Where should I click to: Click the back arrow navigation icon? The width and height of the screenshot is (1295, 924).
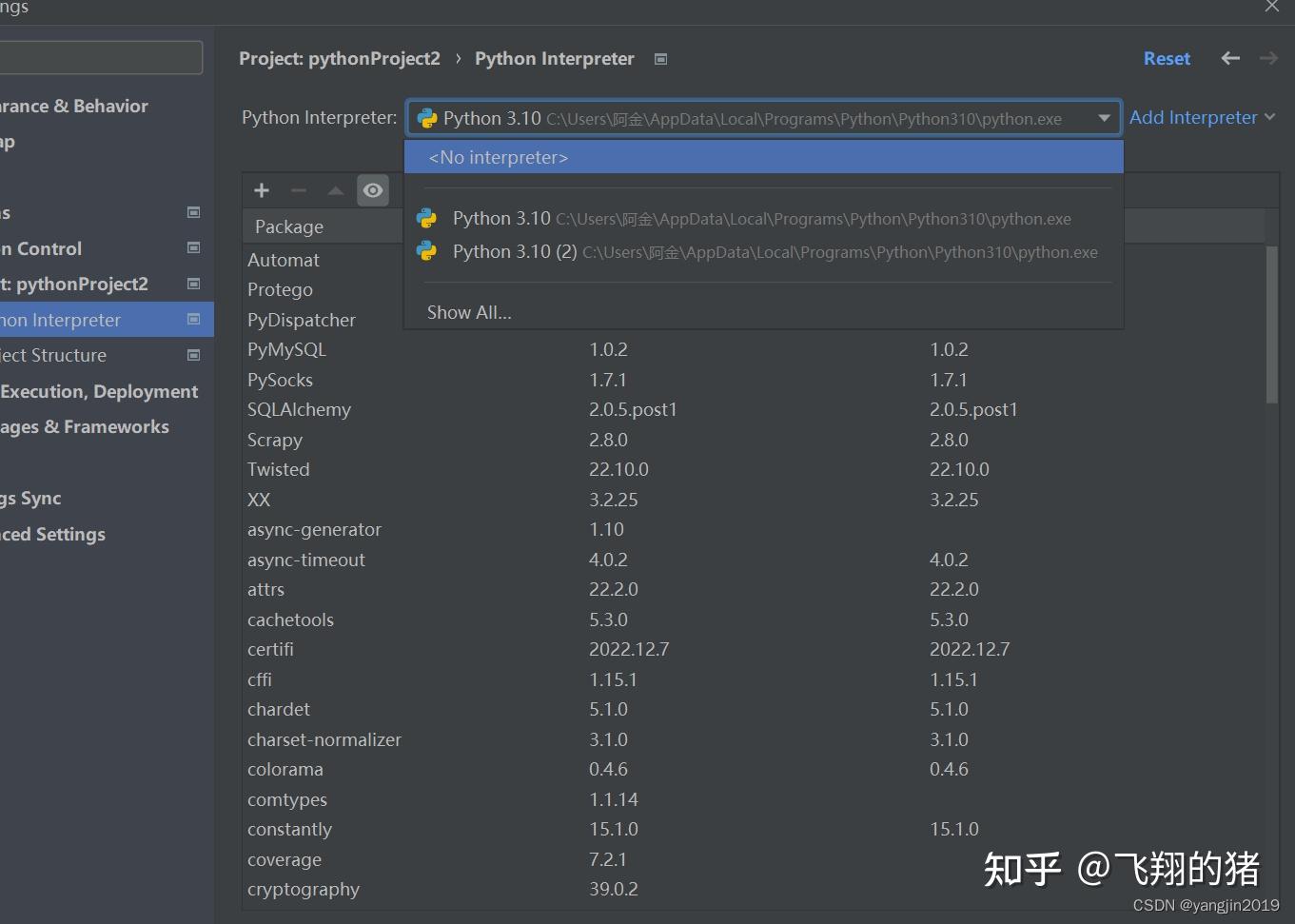[1230, 58]
